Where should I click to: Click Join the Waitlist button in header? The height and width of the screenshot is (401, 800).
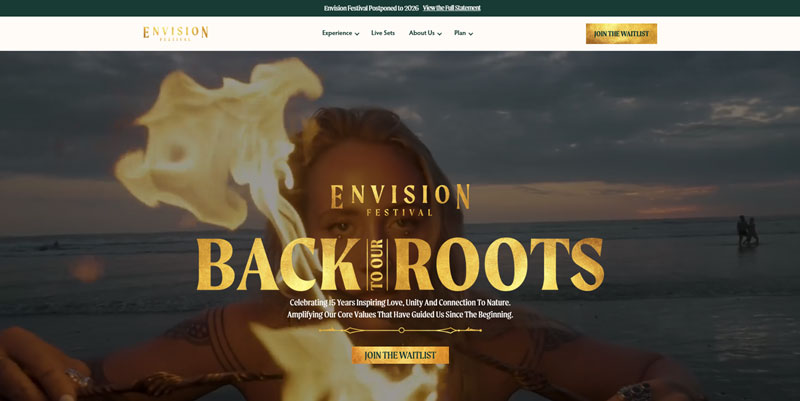click(621, 34)
